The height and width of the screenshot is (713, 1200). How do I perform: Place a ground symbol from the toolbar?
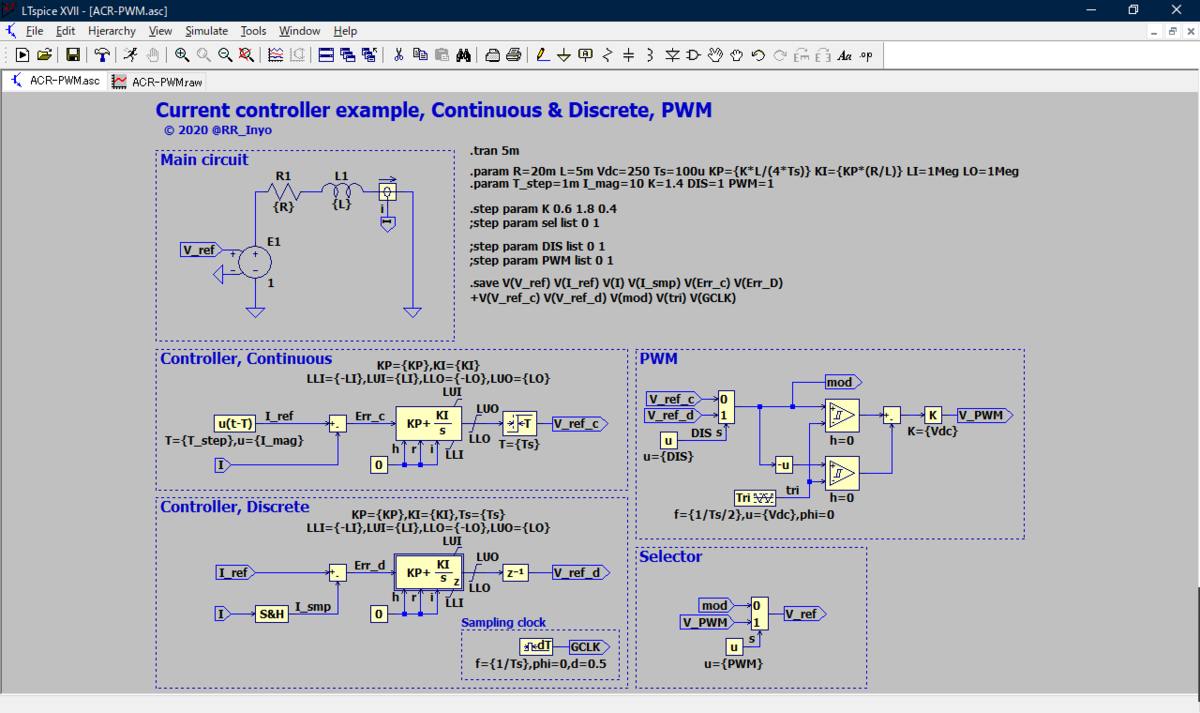tap(564, 55)
